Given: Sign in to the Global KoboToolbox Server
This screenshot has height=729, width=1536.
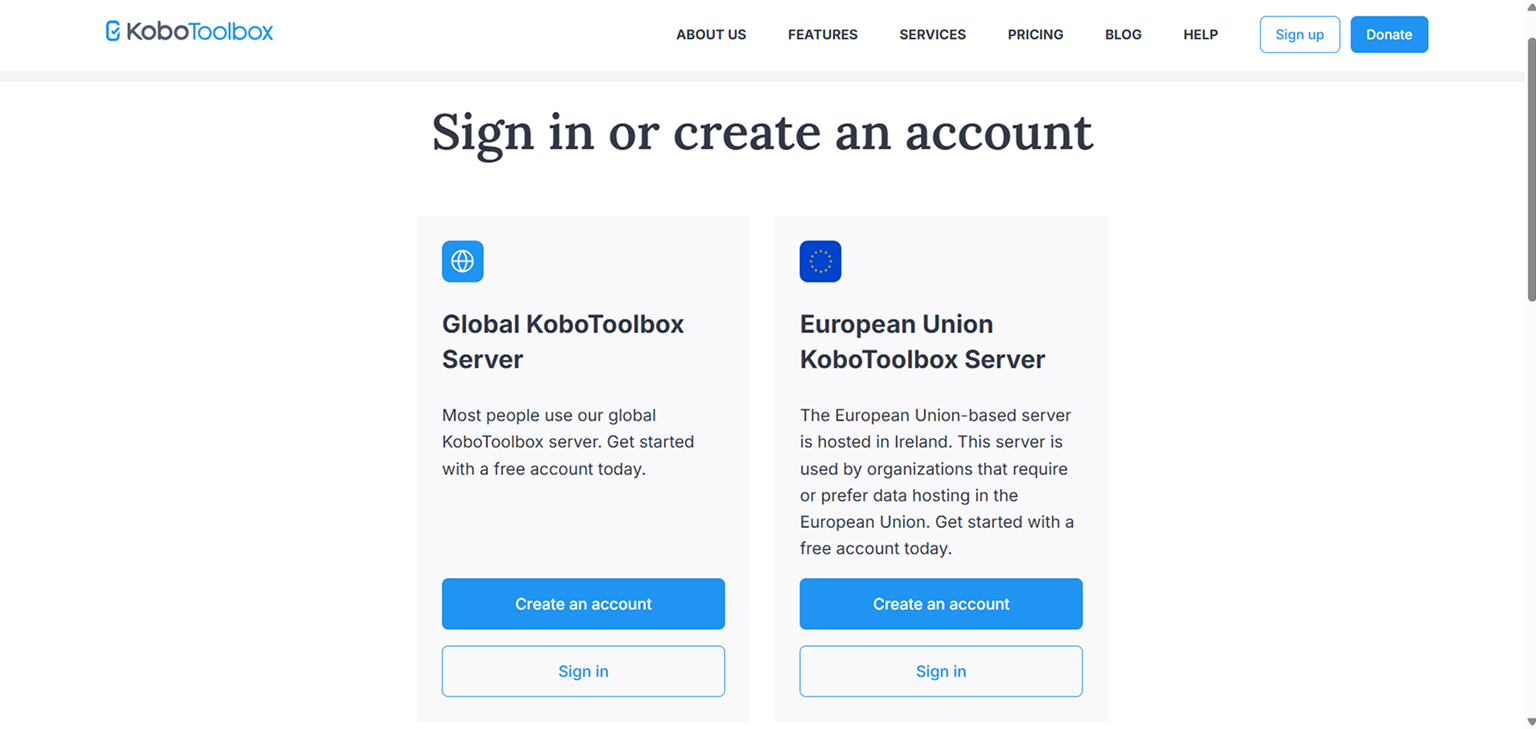Looking at the screenshot, I should tap(583, 671).
